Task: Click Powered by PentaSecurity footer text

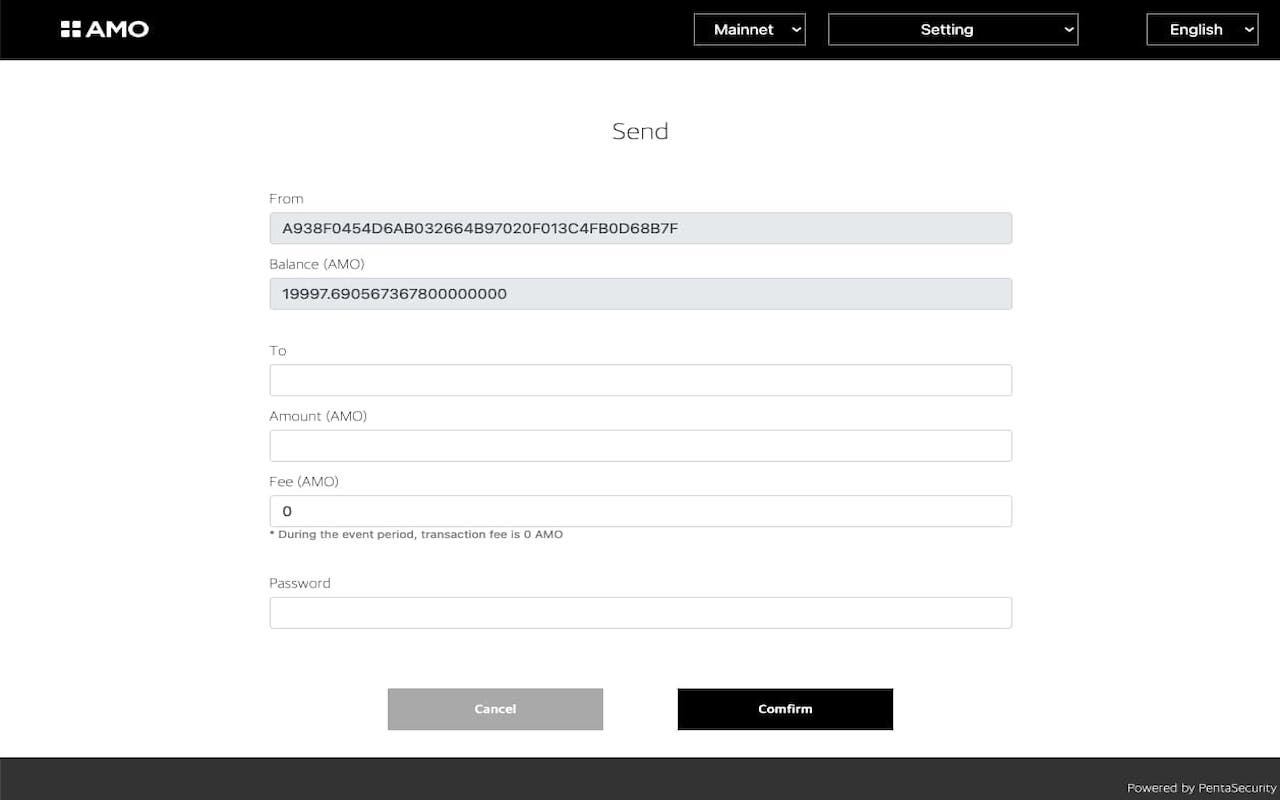Action: pos(1202,788)
